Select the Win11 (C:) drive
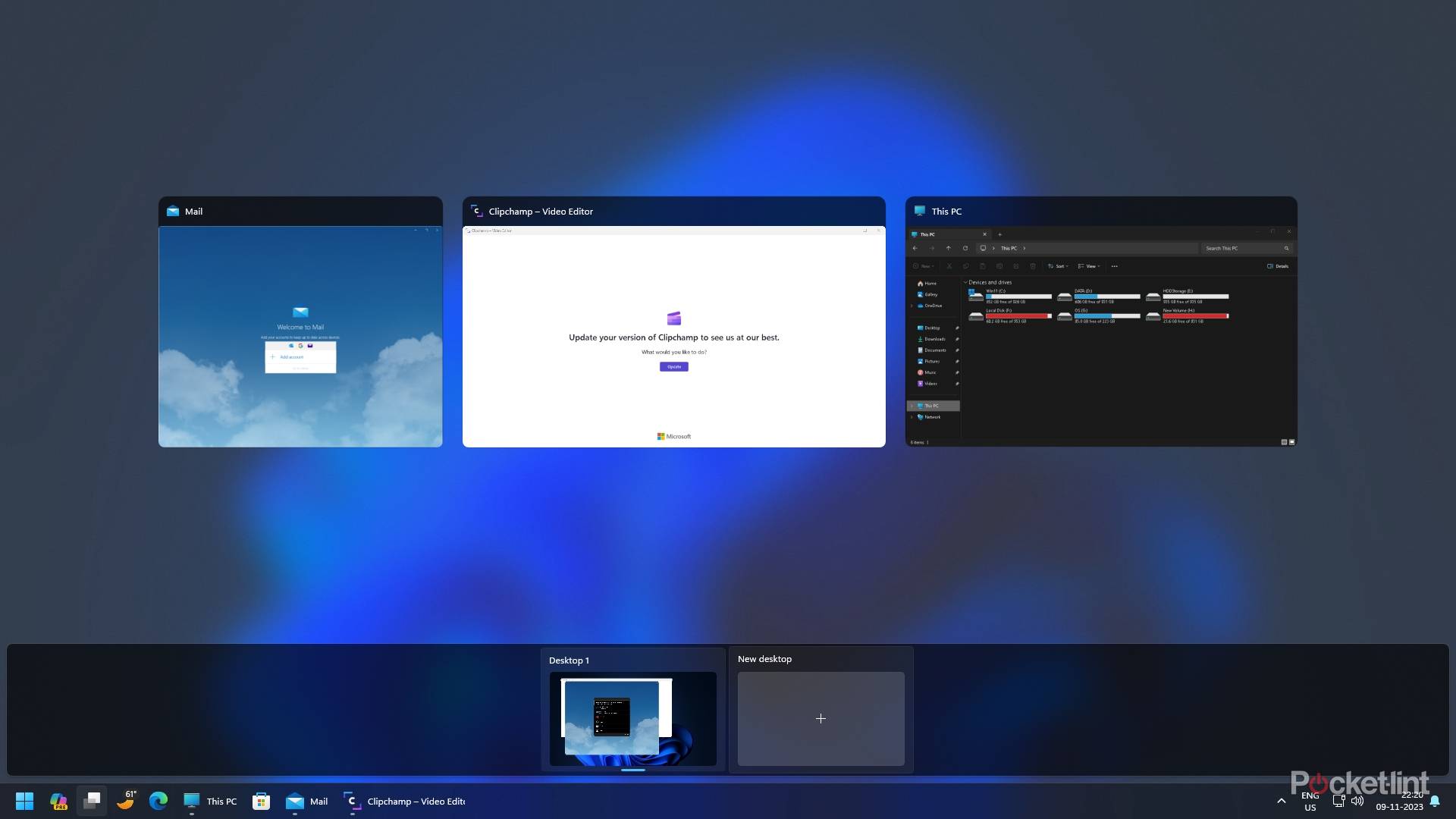This screenshot has width=1456, height=819. click(x=1010, y=296)
